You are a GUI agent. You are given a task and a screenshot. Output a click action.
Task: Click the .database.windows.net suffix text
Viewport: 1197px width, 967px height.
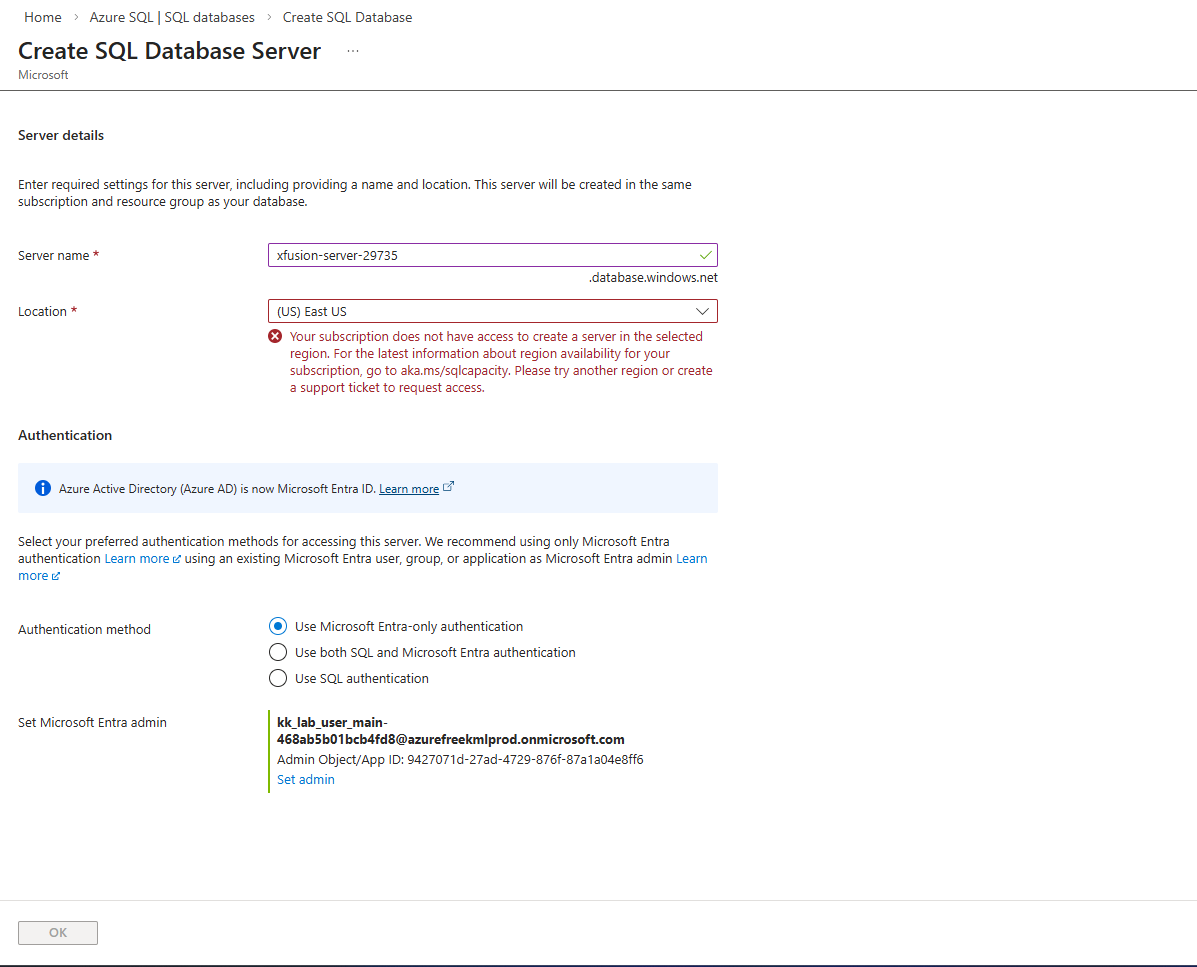[x=653, y=278]
